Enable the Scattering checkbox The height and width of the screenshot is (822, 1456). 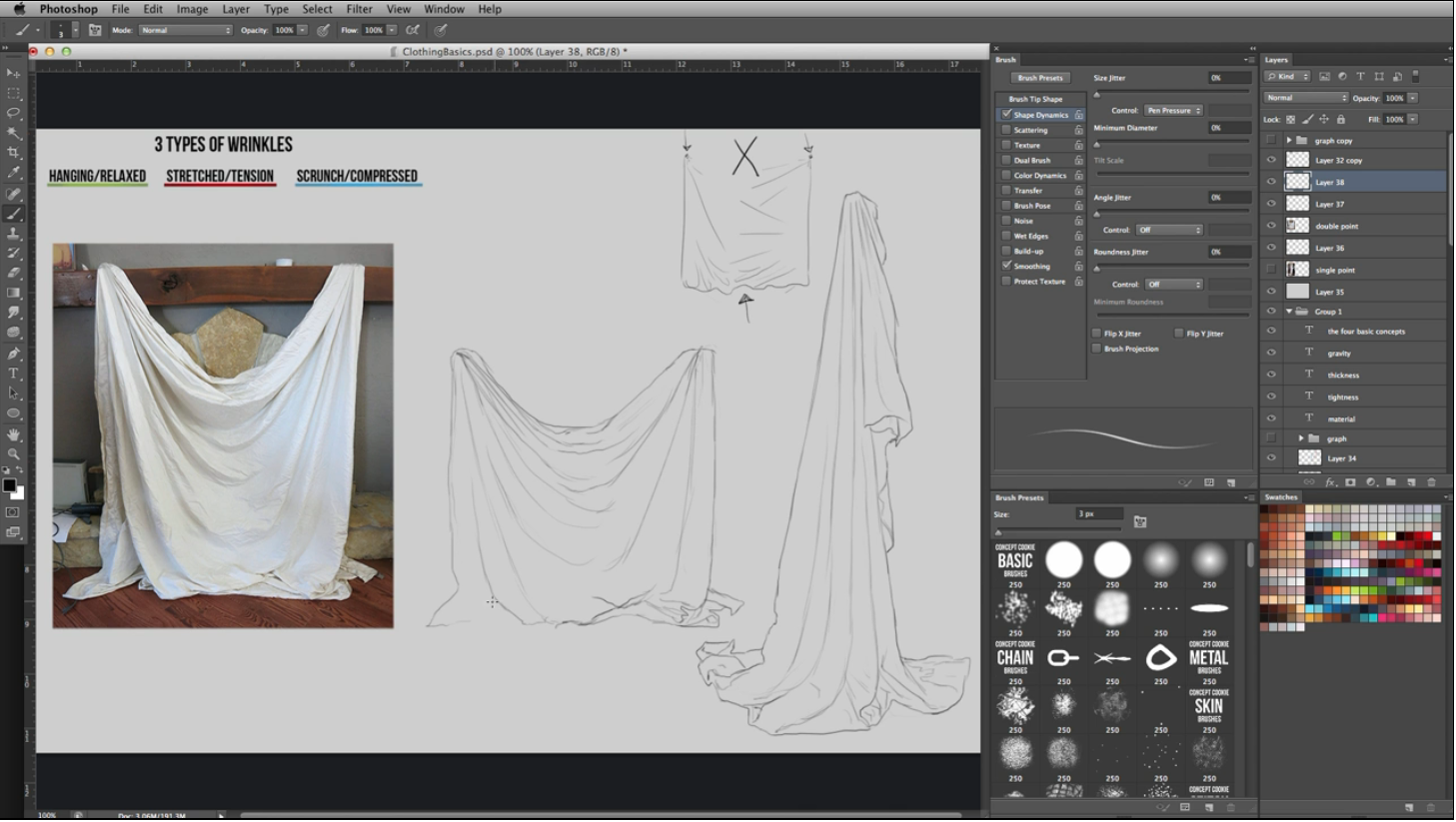(1006, 130)
